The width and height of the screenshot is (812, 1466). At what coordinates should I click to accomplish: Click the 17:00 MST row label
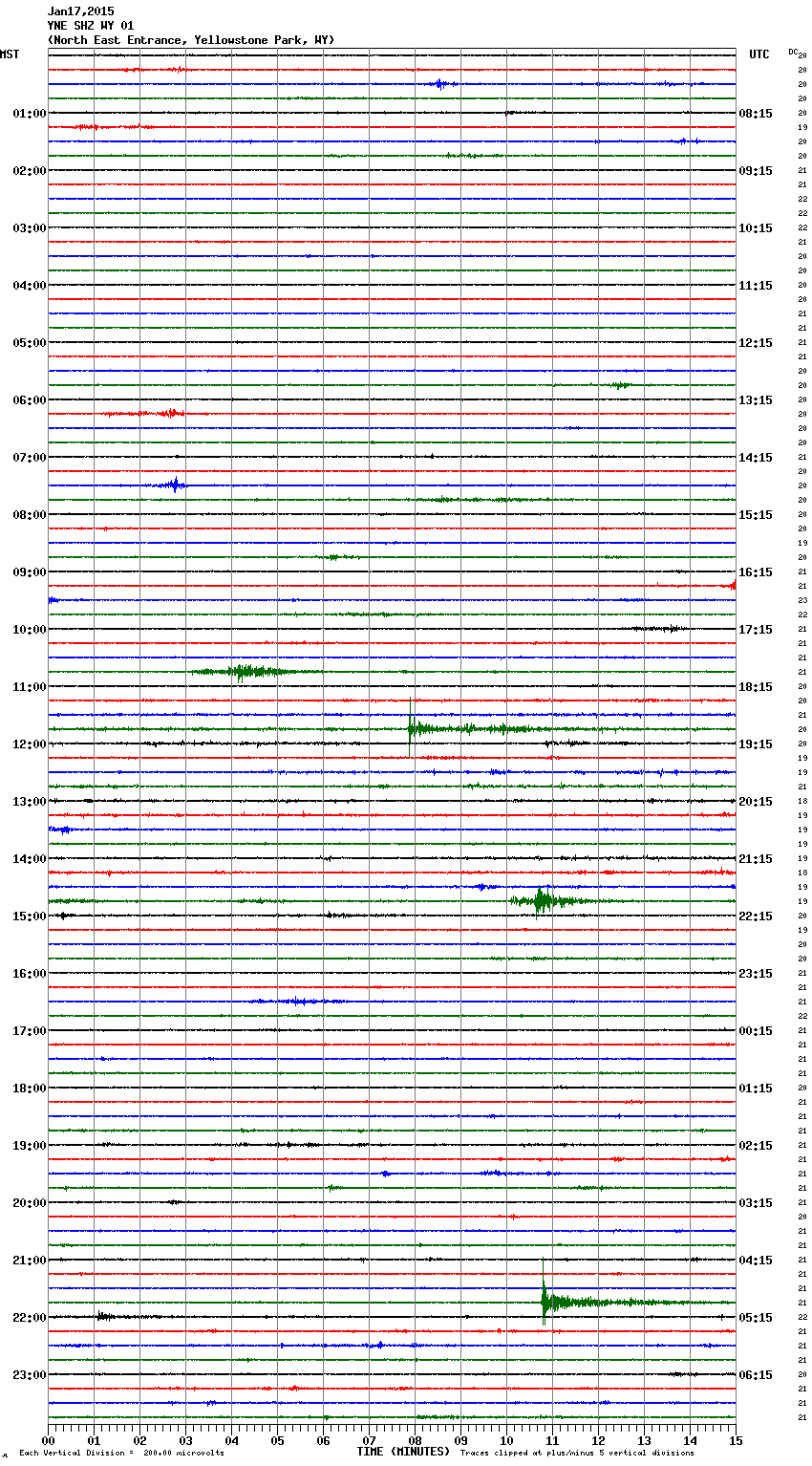coord(29,1031)
